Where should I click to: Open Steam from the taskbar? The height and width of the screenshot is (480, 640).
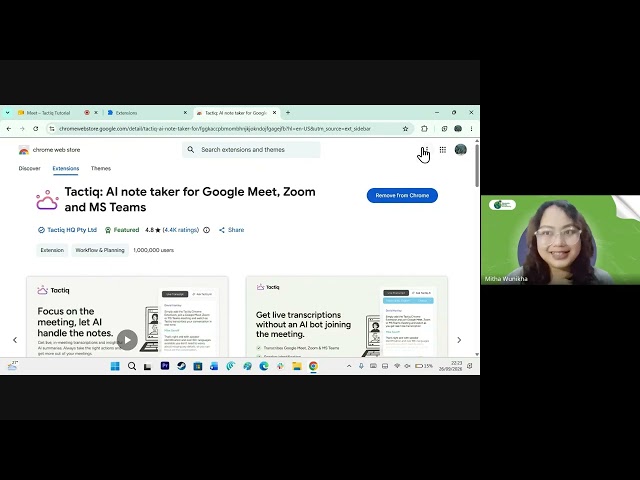pos(182,366)
